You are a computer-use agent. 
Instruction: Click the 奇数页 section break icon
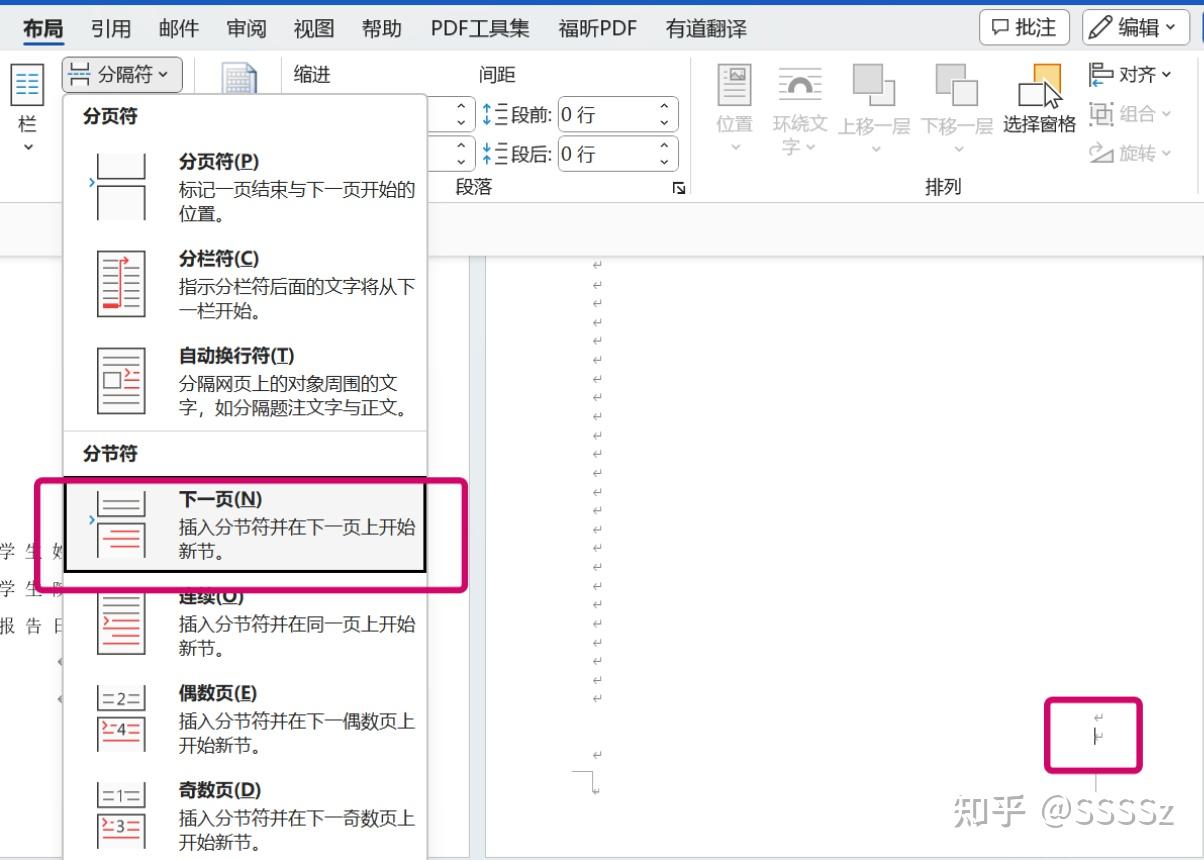point(121,815)
